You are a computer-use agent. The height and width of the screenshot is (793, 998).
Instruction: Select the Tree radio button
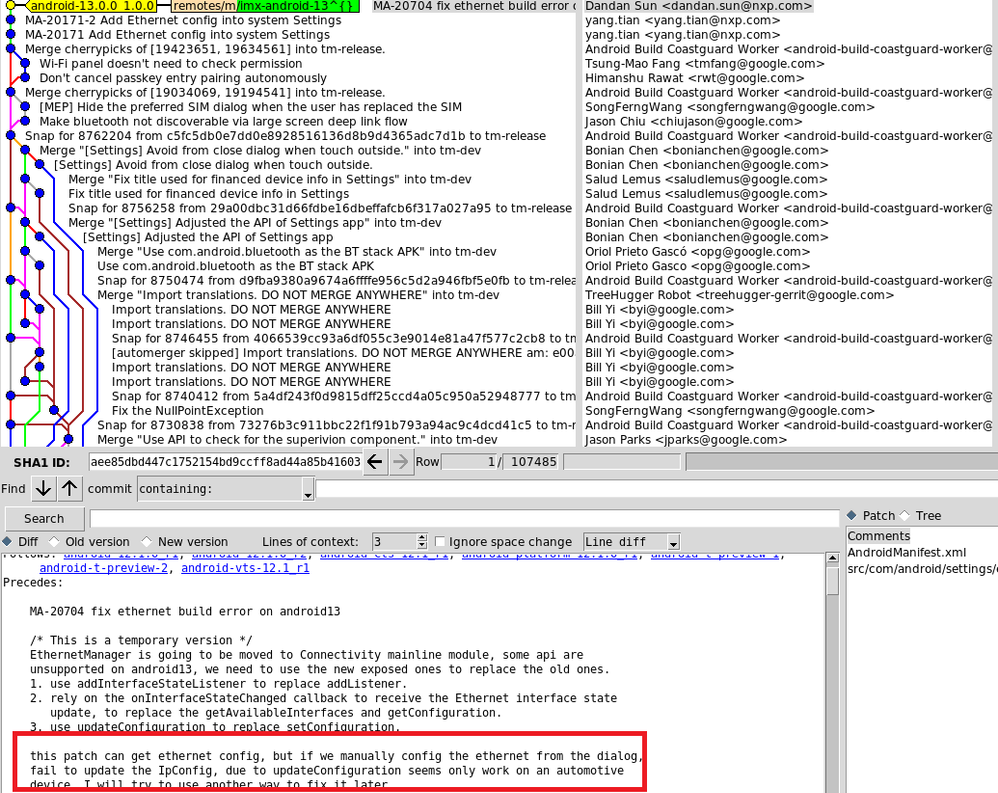point(920,516)
